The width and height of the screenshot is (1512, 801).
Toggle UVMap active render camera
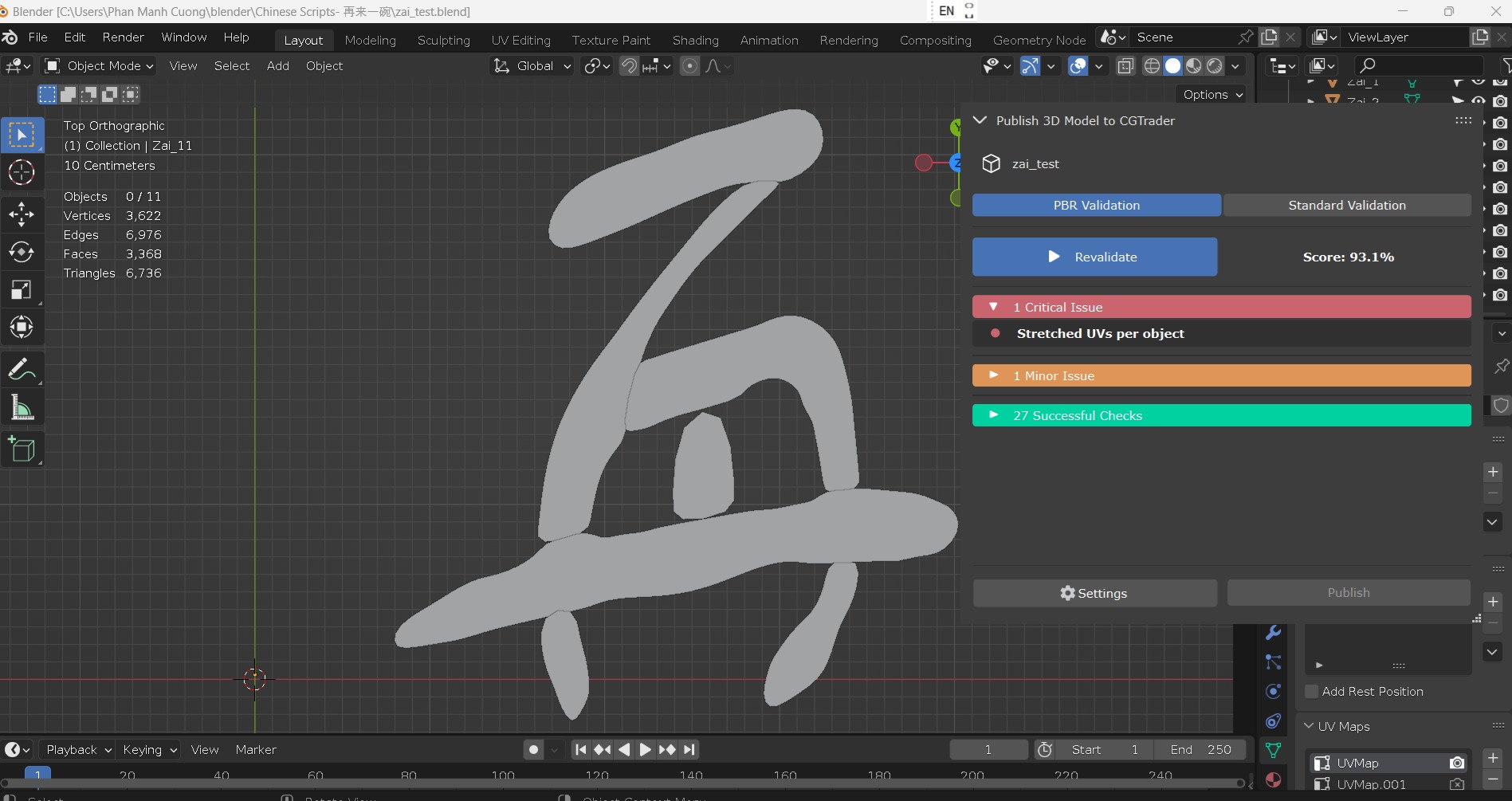point(1456,763)
